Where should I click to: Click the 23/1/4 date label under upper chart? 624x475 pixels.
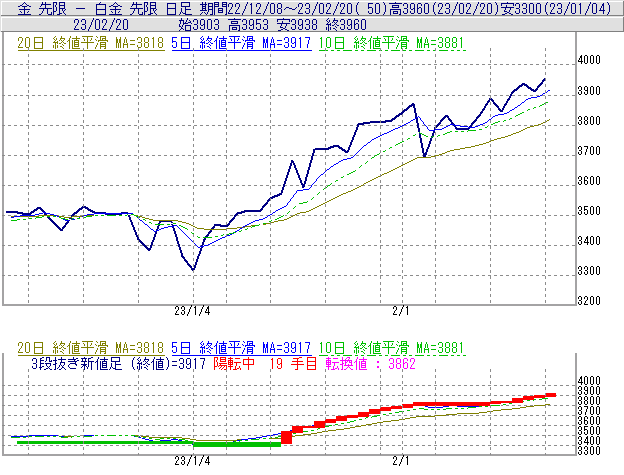click(192, 311)
